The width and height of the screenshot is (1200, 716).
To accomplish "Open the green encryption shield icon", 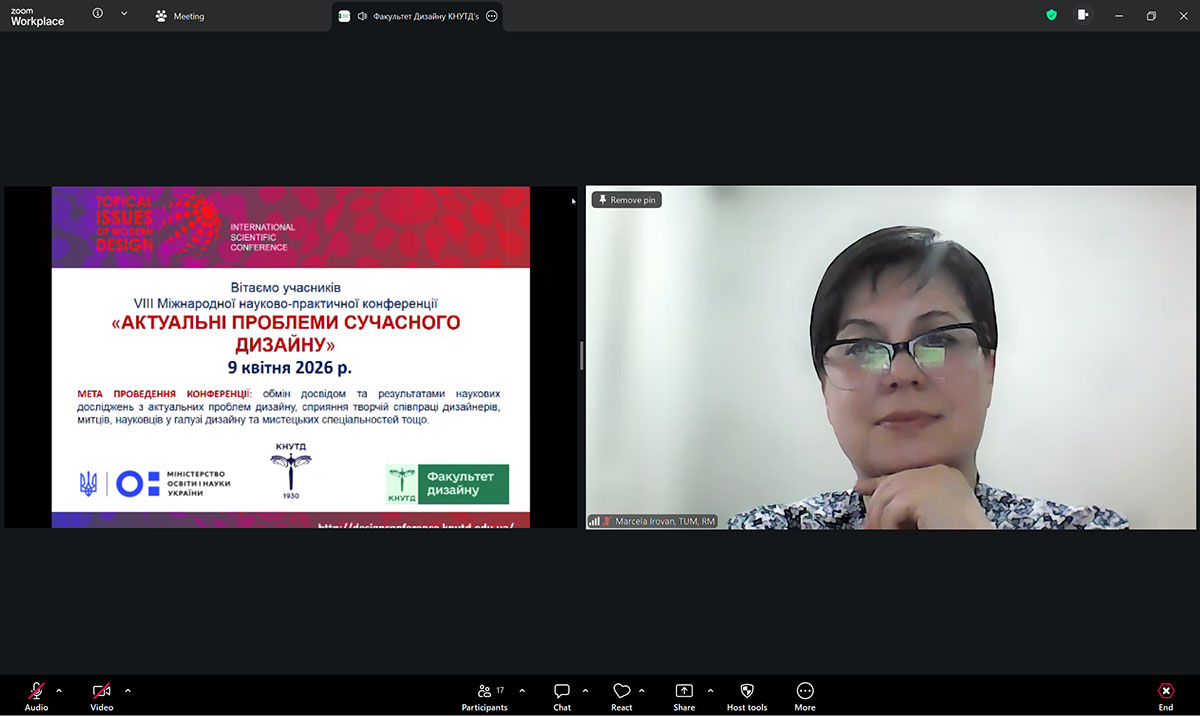I will (1051, 15).
